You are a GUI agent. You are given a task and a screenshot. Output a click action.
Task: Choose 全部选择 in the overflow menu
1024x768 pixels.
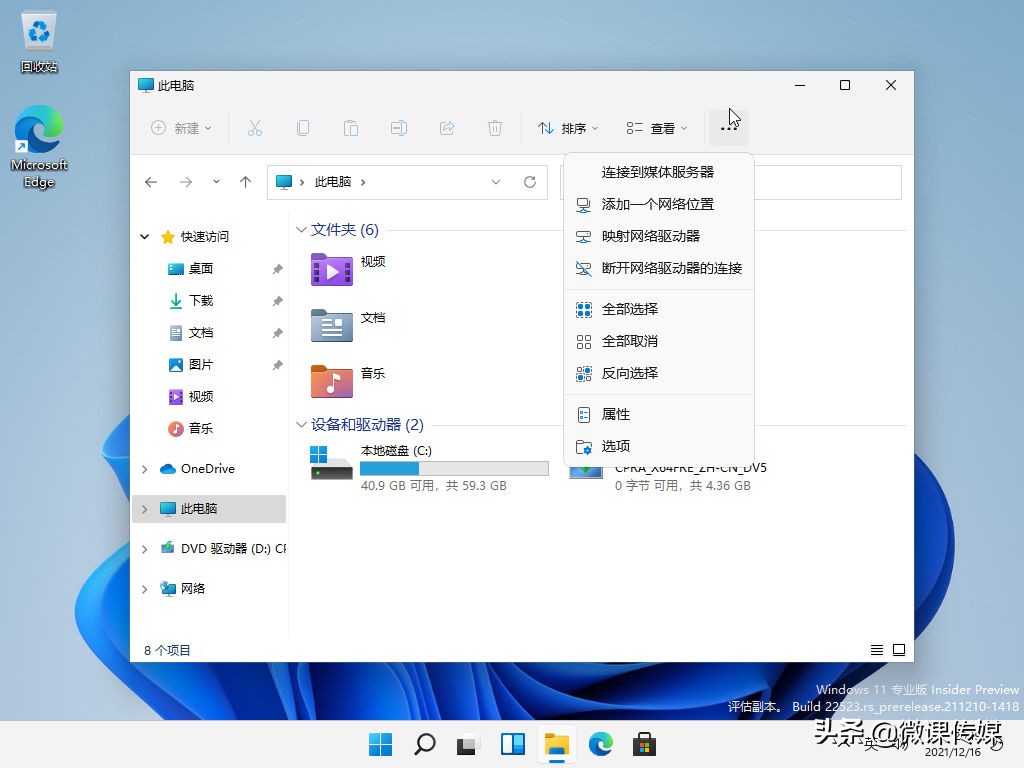(629, 309)
